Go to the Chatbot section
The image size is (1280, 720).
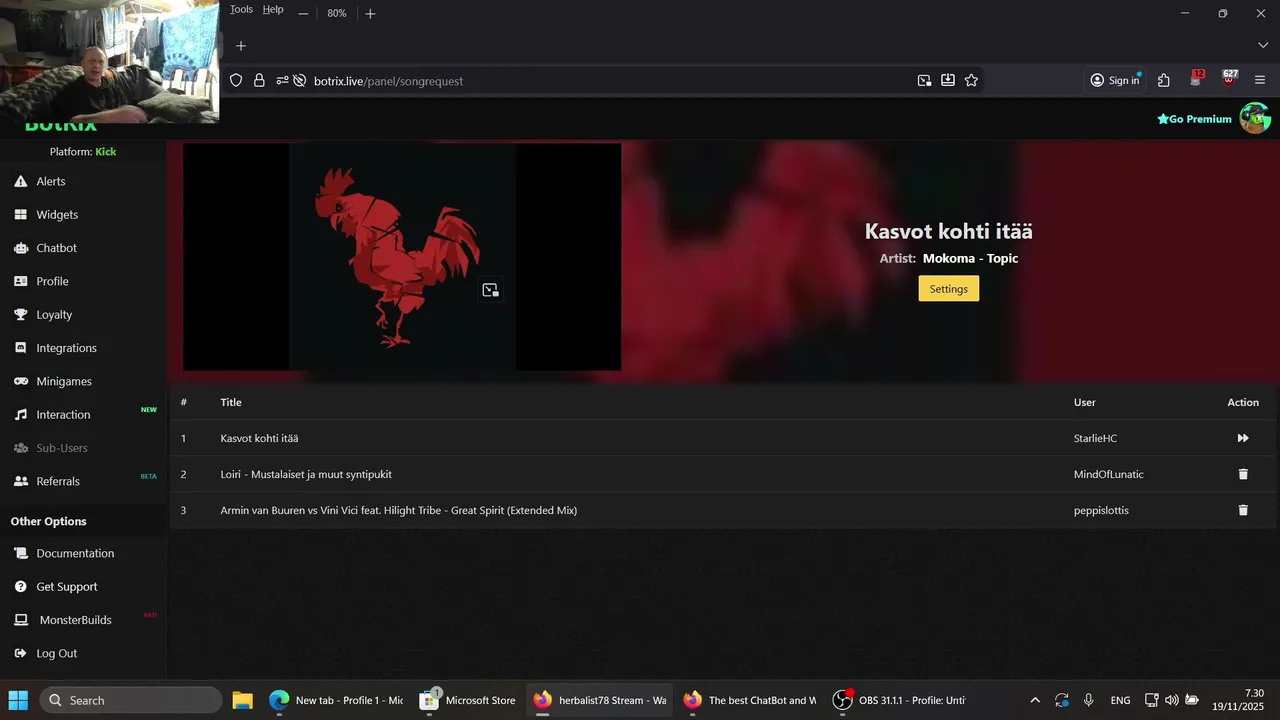click(56, 248)
